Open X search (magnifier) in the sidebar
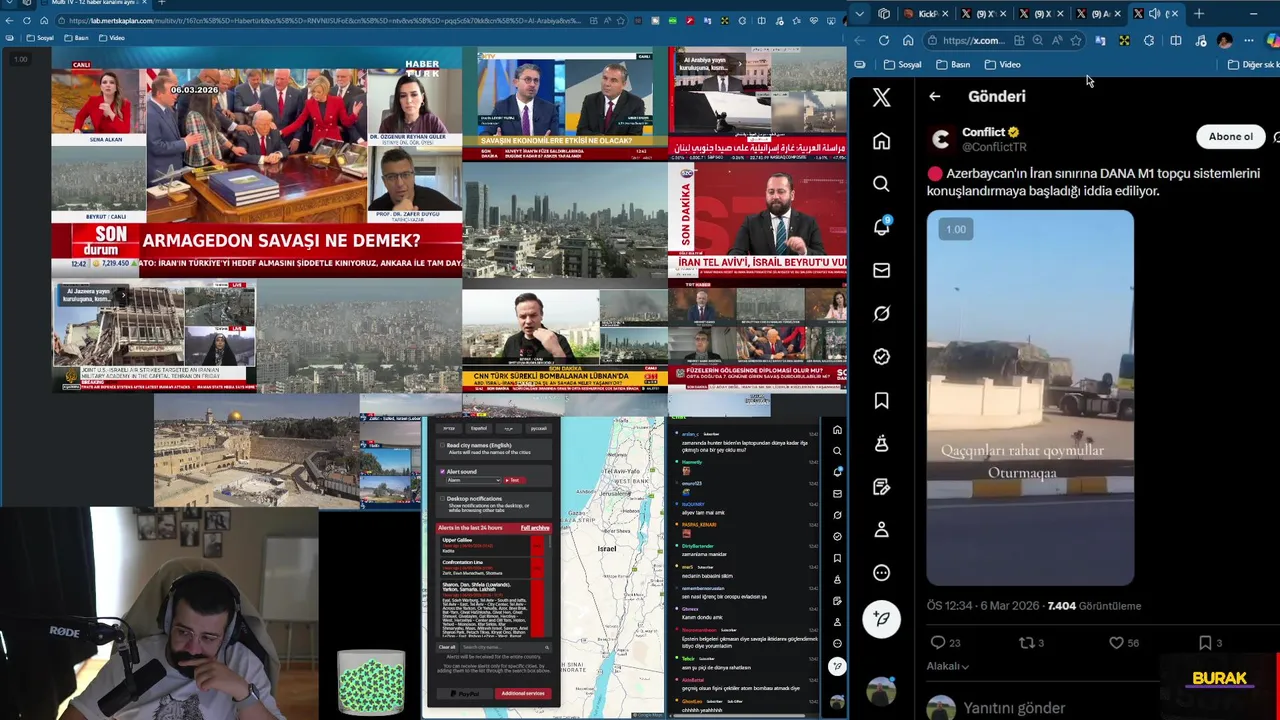The width and height of the screenshot is (1280, 720). [x=881, y=184]
